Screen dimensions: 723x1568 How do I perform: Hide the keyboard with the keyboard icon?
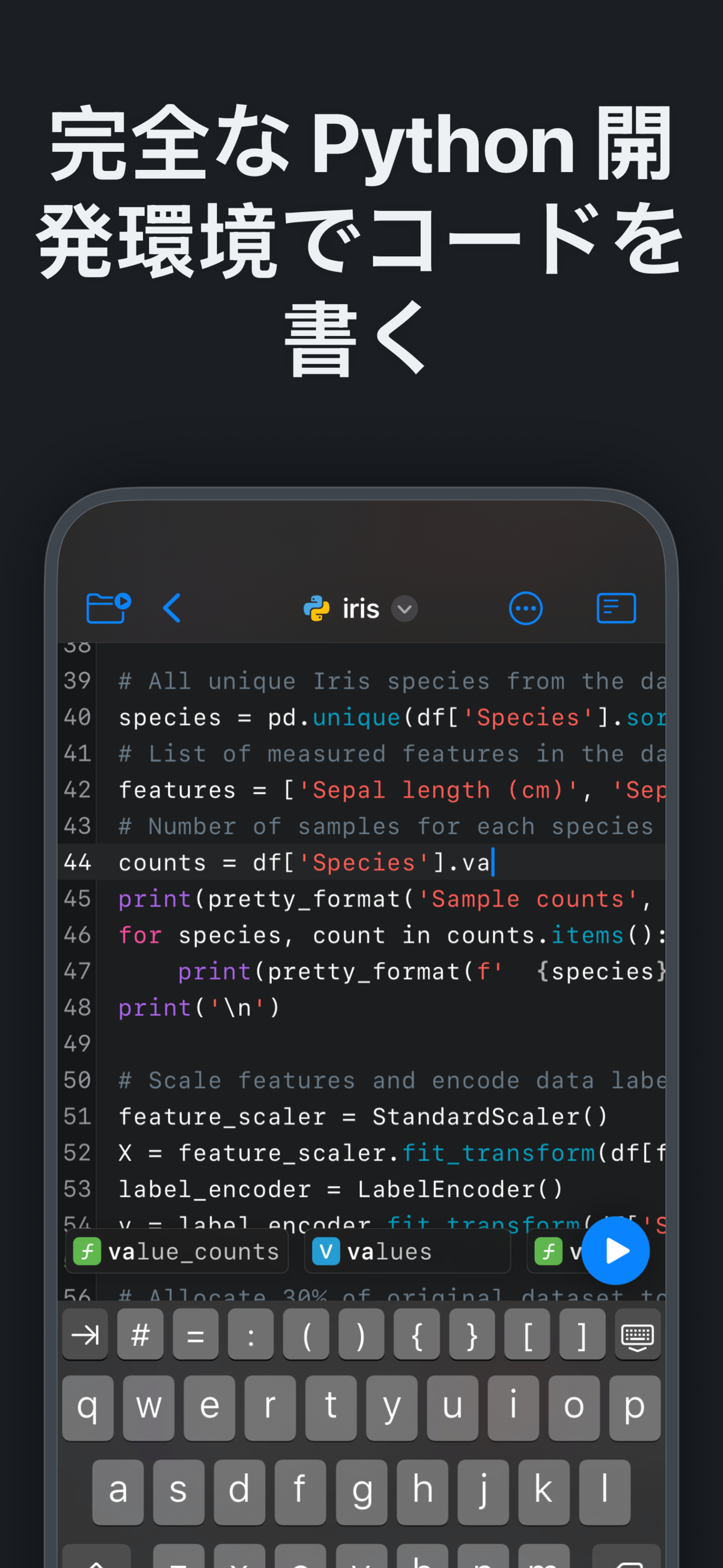[x=638, y=1335]
